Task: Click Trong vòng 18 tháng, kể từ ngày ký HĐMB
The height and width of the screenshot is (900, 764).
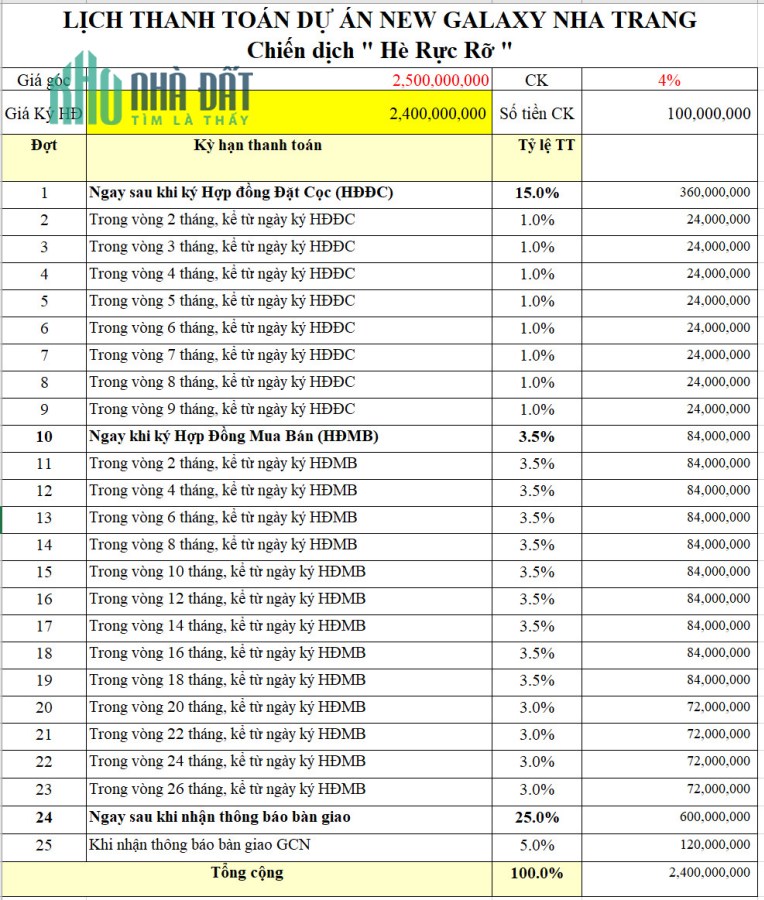Action: click(227, 680)
